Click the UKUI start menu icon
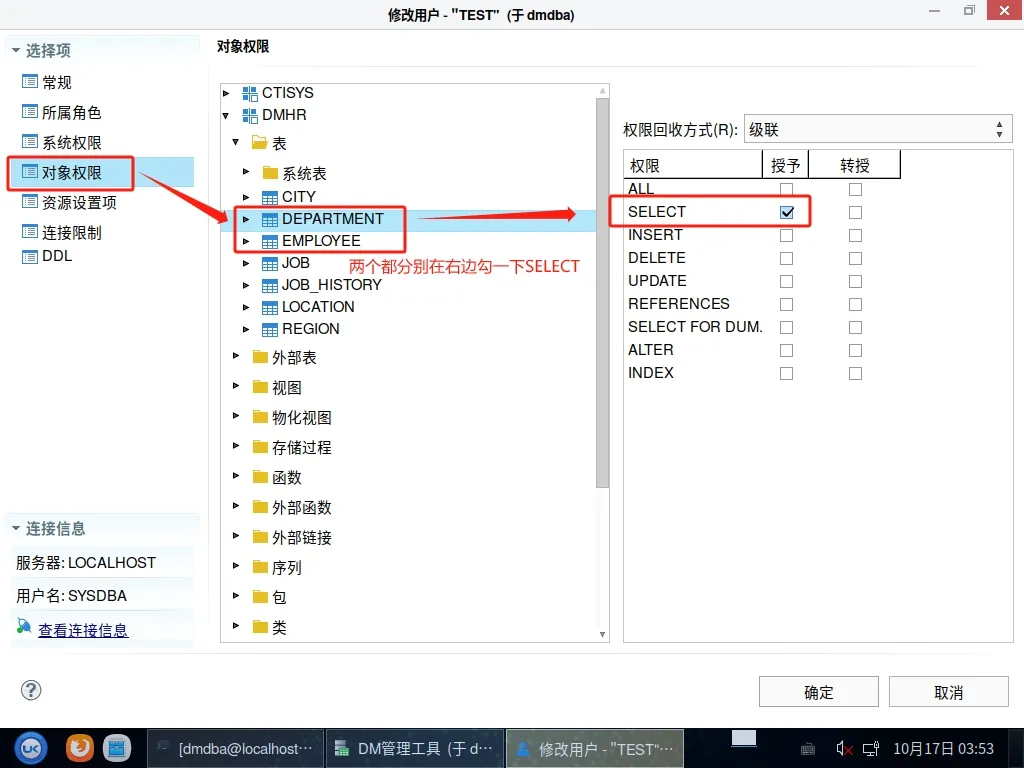 [32, 747]
